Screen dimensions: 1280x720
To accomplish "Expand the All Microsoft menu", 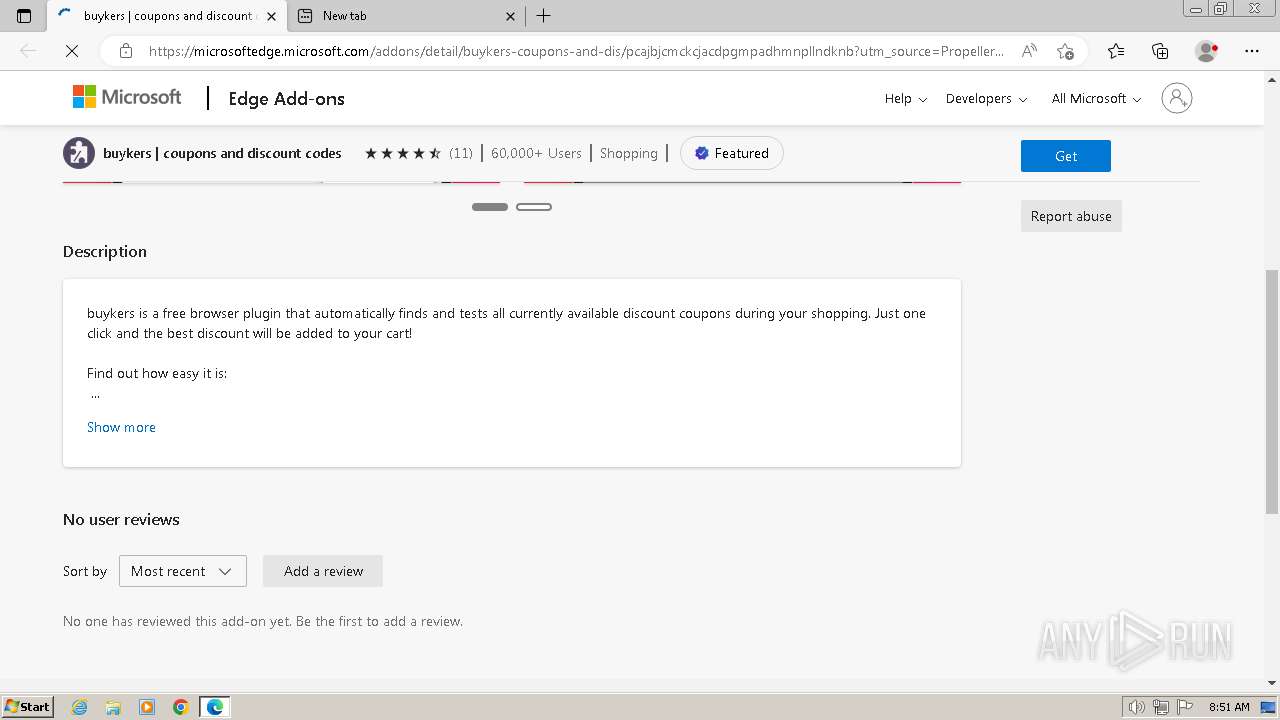I will coord(1096,98).
